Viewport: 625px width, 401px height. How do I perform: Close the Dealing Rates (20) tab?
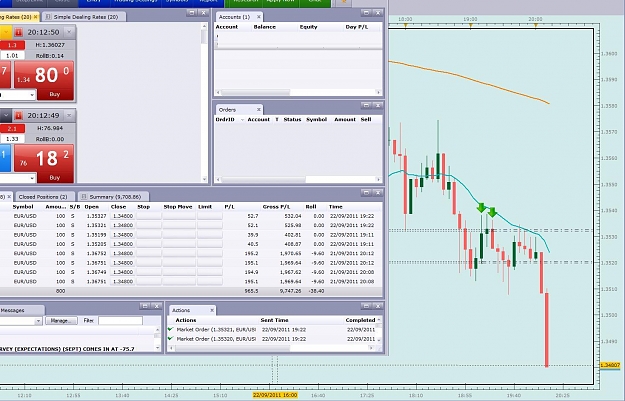point(35,17)
